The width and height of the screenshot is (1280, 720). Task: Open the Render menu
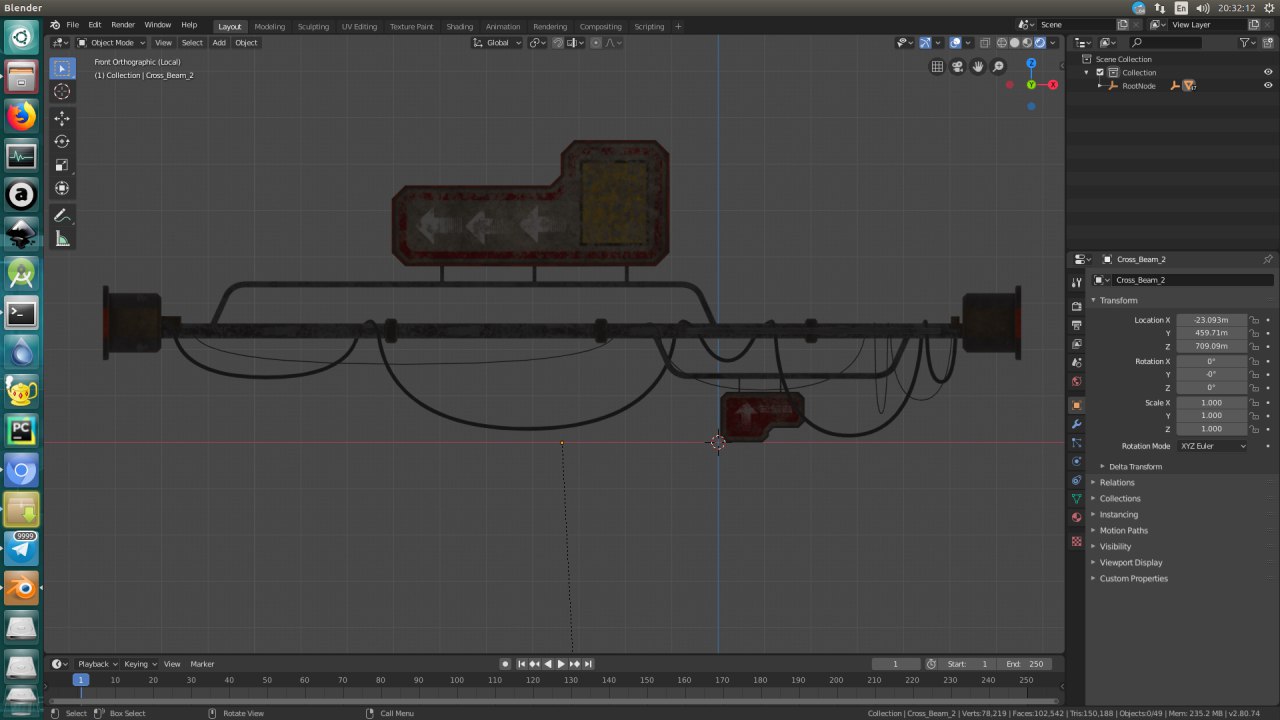pos(123,25)
